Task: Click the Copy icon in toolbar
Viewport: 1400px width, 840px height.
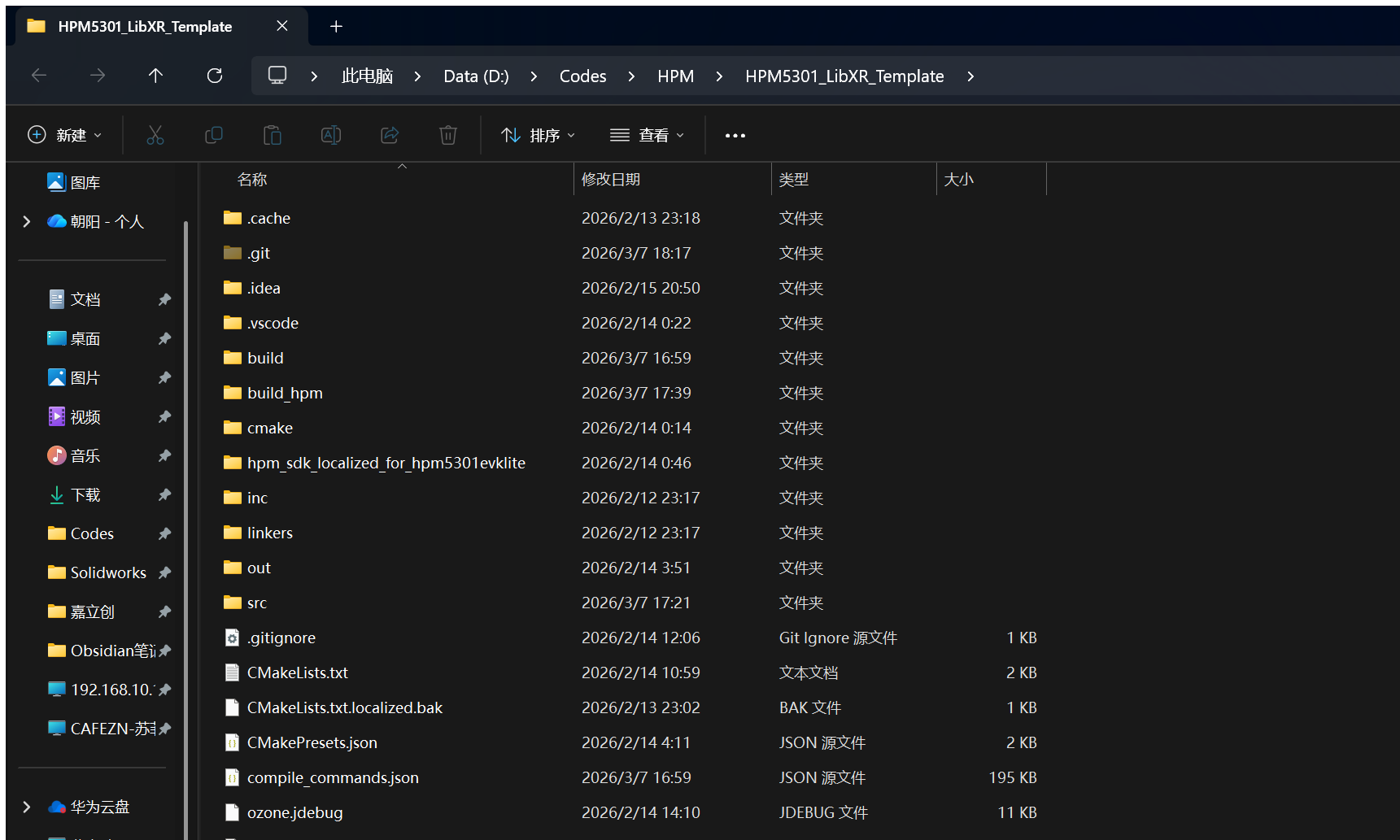Action: point(214,135)
